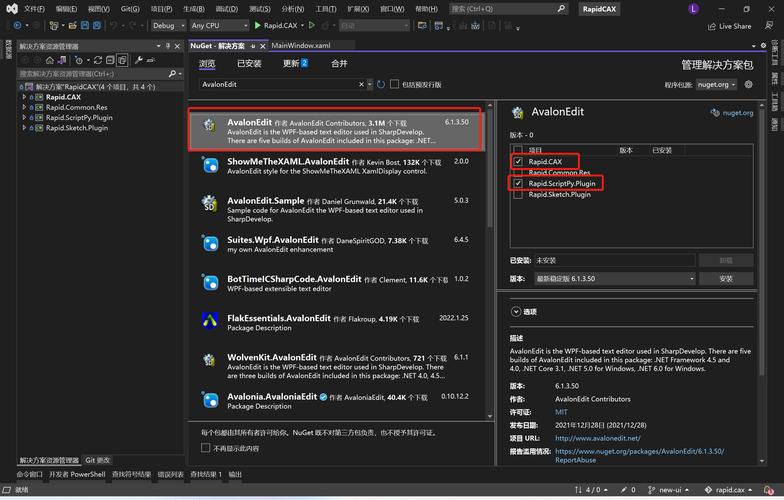The height and width of the screenshot is (500, 784).
Task: Check the include prerelease checkbox
Action: 394,84
